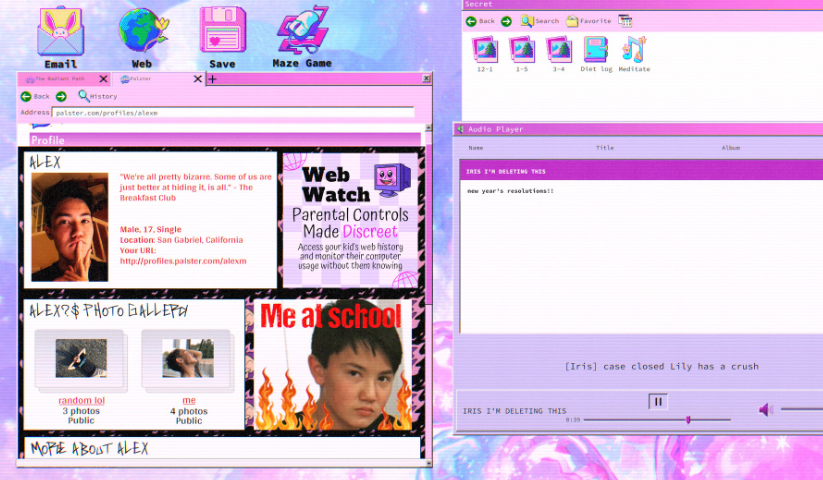Close The Radiant Path tab
The height and width of the screenshot is (480, 823).
103,79
